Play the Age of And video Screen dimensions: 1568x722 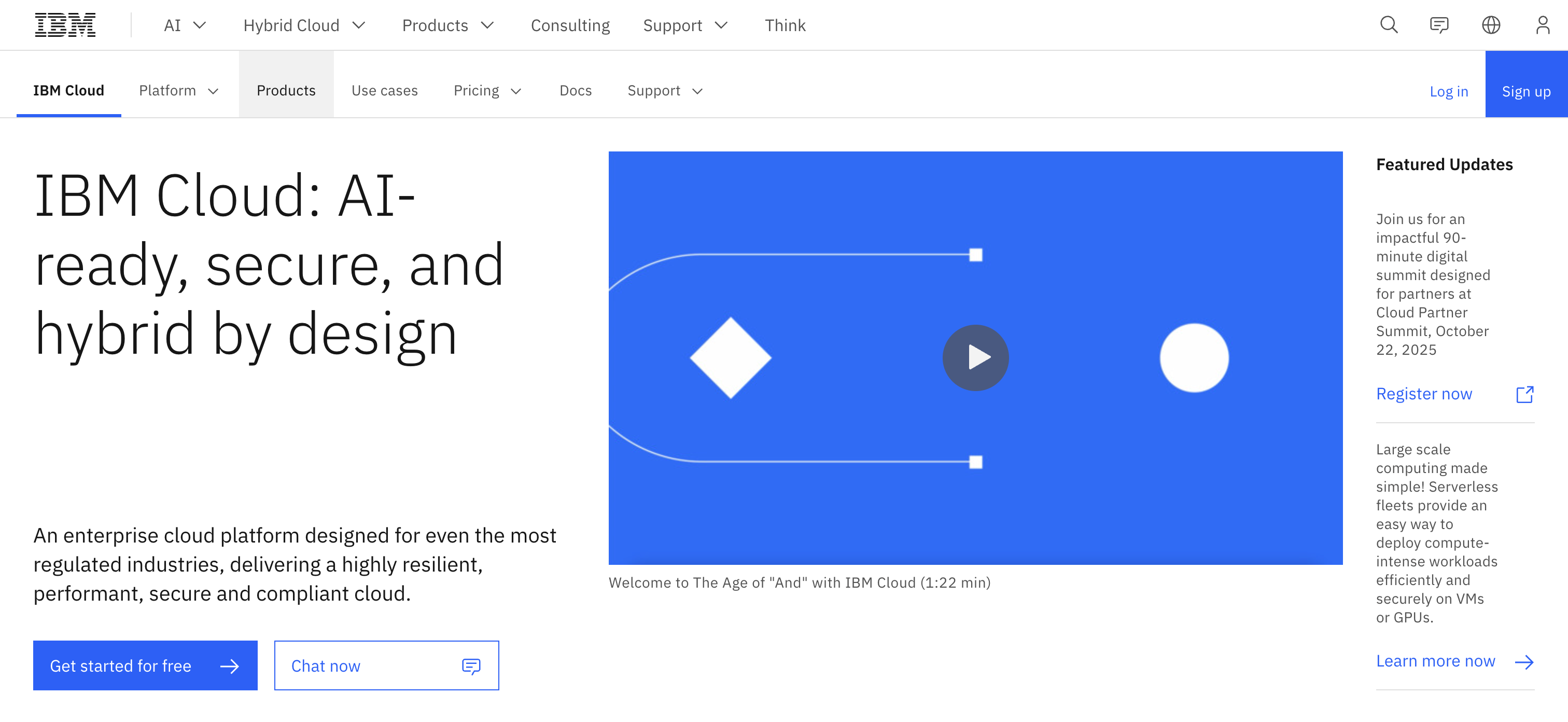[x=975, y=357]
